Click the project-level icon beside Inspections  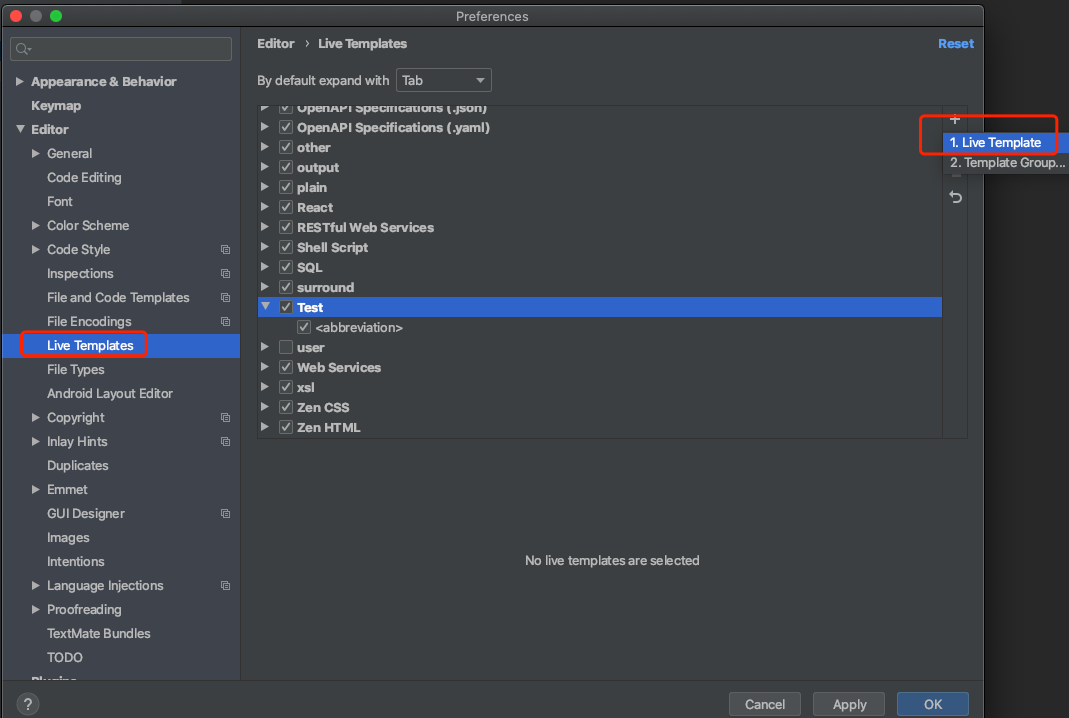[225, 273]
